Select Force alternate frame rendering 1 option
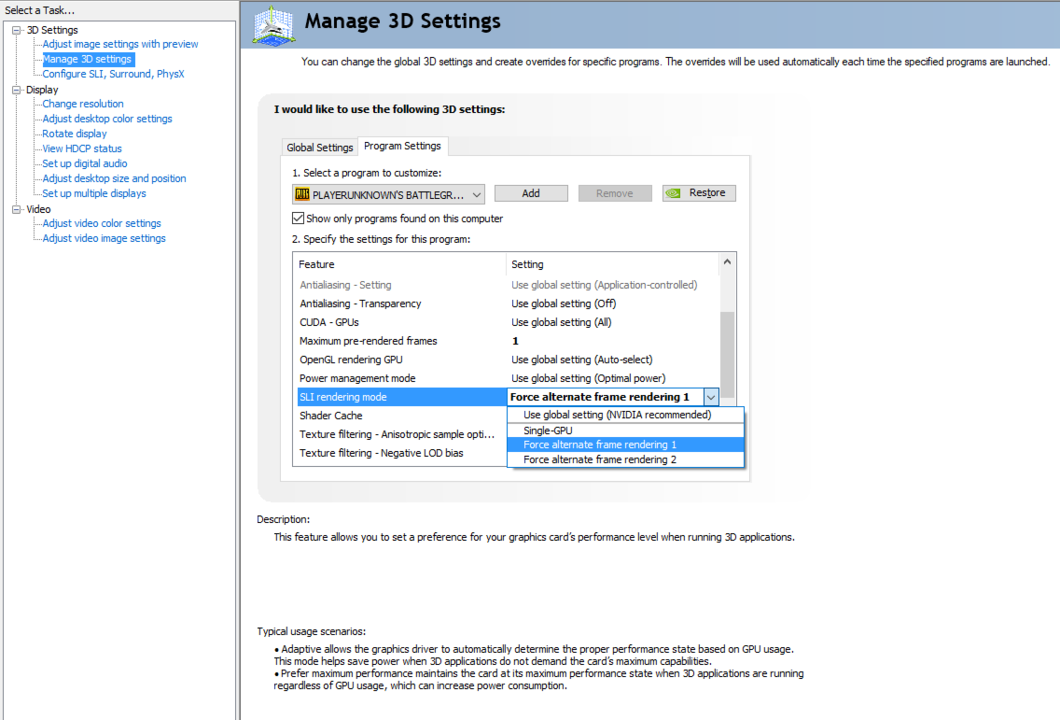This screenshot has height=720, width=1060. [x=625, y=445]
